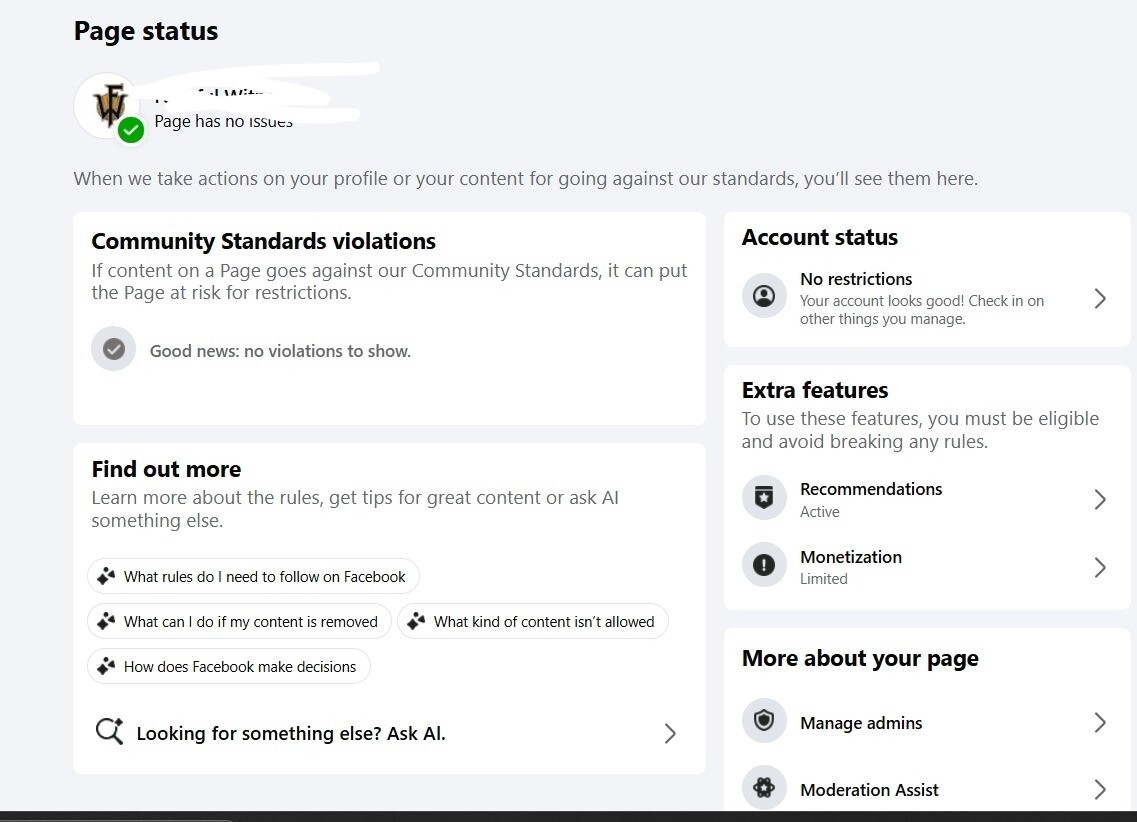The image size is (1137, 822).
Task: Click the Manage admins shield icon
Action: (x=764, y=721)
